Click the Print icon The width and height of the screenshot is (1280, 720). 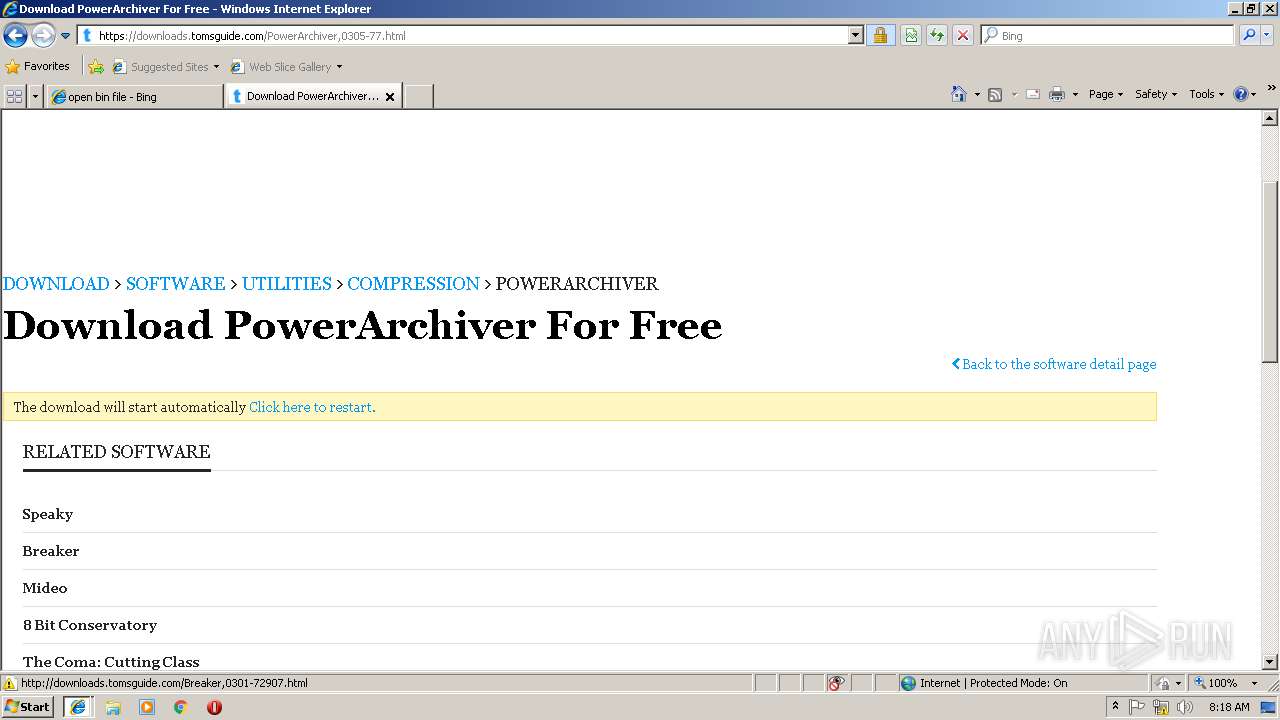(x=1057, y=94)
